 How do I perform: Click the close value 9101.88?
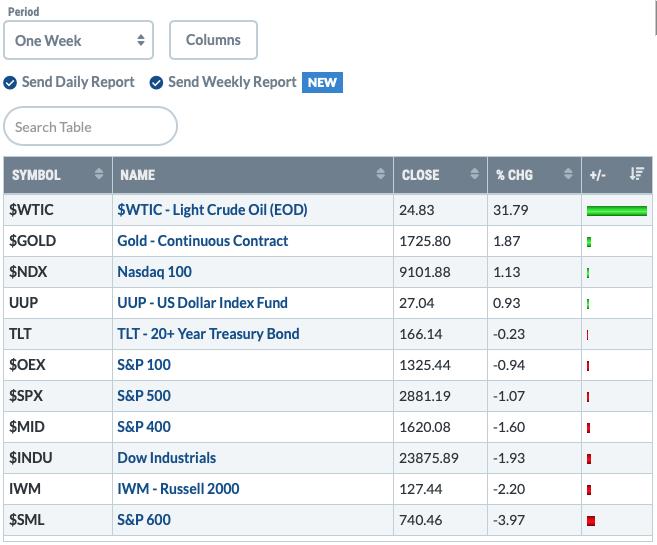point(425,272)
